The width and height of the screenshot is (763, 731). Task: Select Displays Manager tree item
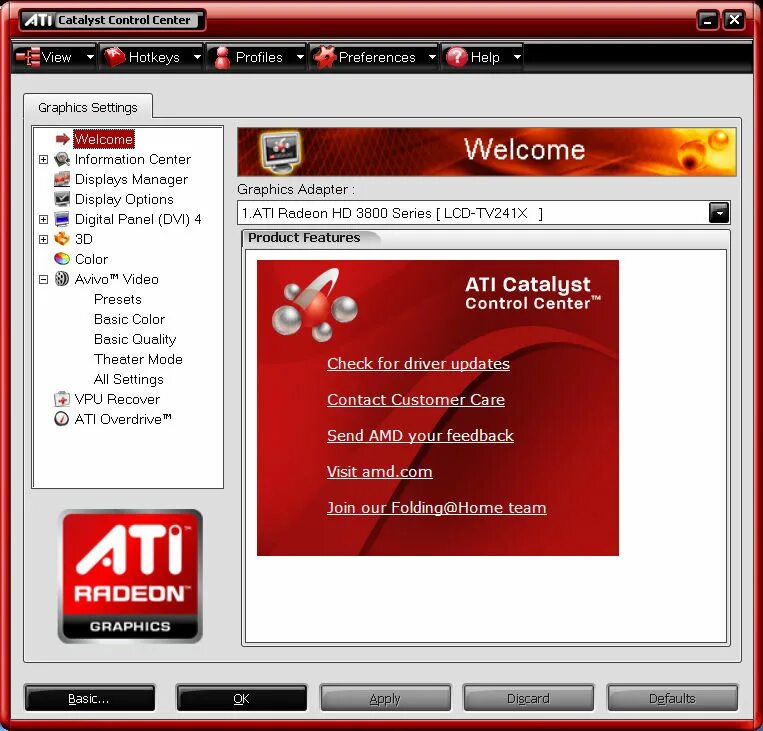(x=131, y=179)
